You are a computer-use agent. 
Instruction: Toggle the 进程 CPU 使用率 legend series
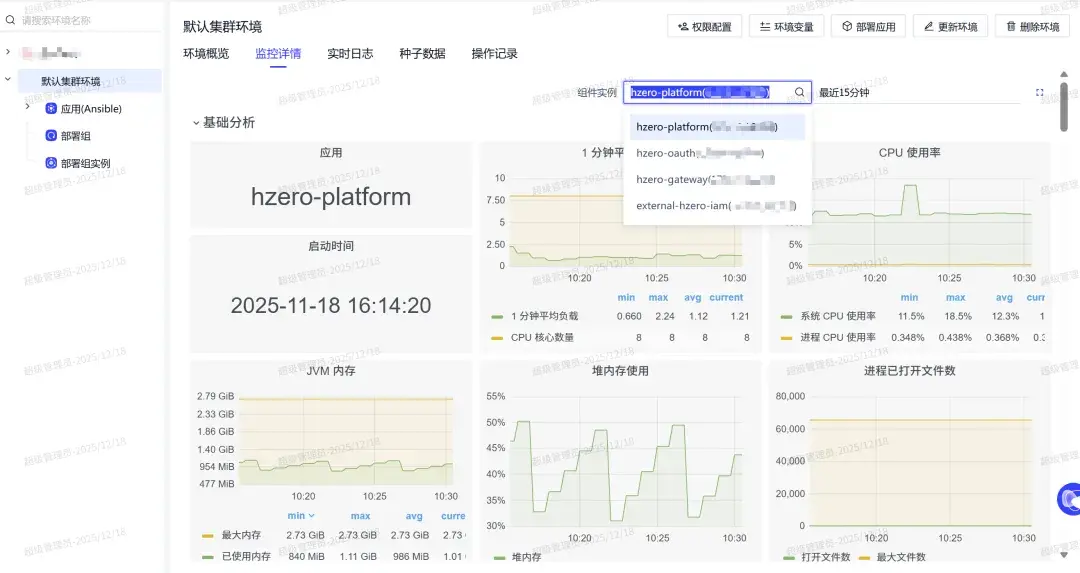[838, 337]
